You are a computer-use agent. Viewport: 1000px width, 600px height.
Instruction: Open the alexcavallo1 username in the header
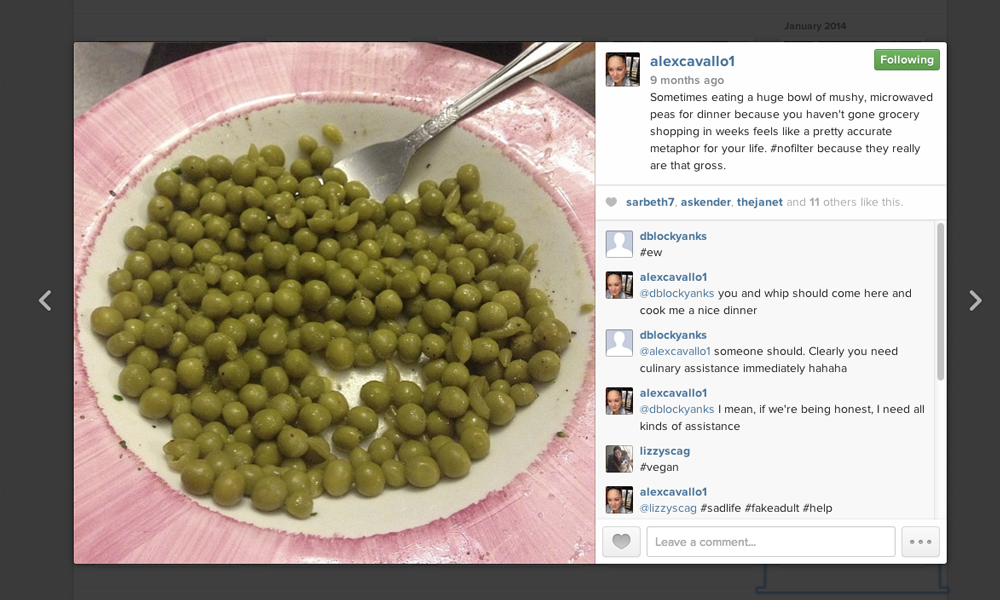(x=692, y=61)
